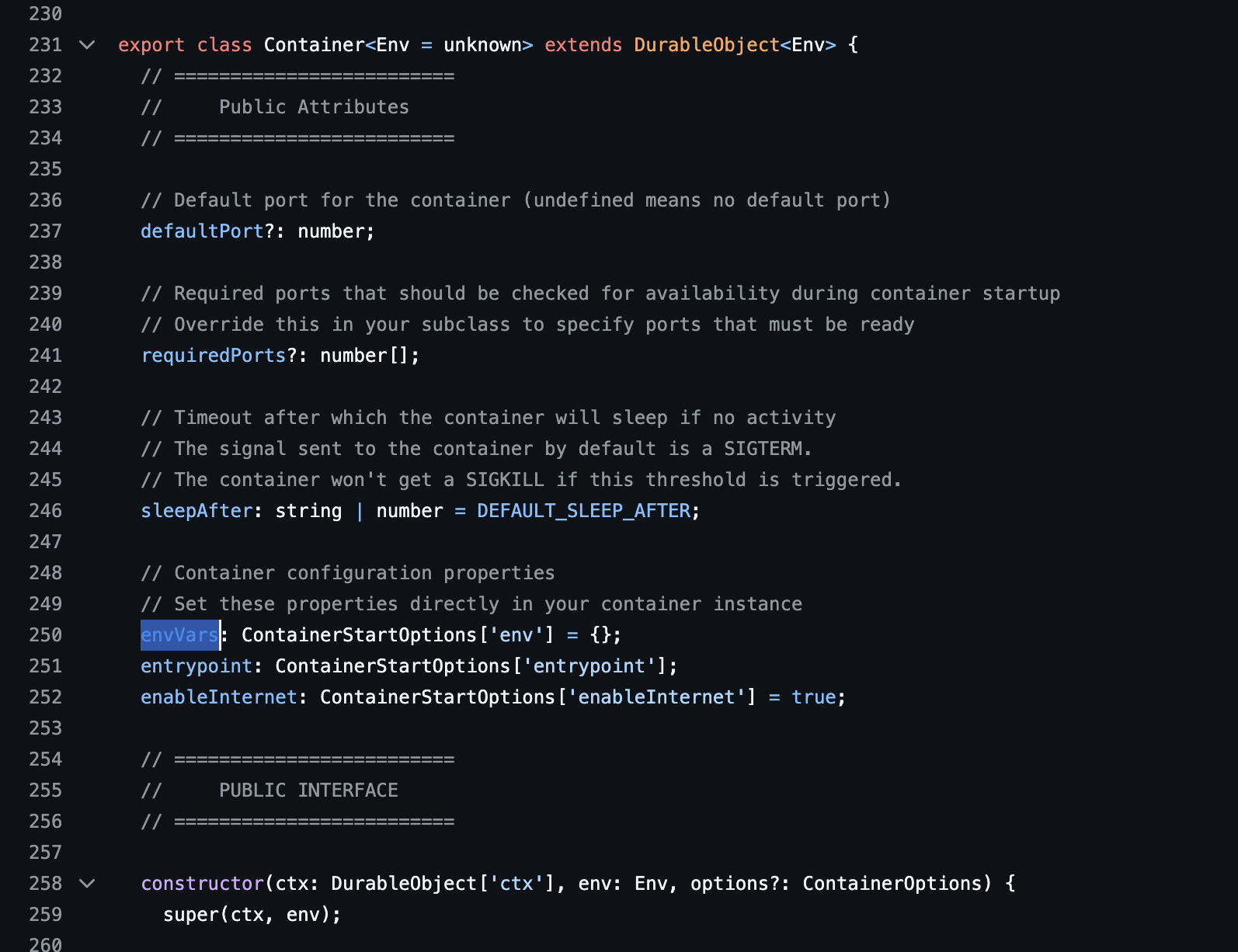Click the constructor keyword
The height and width of the screenshot is (952, 1238).
203,884
